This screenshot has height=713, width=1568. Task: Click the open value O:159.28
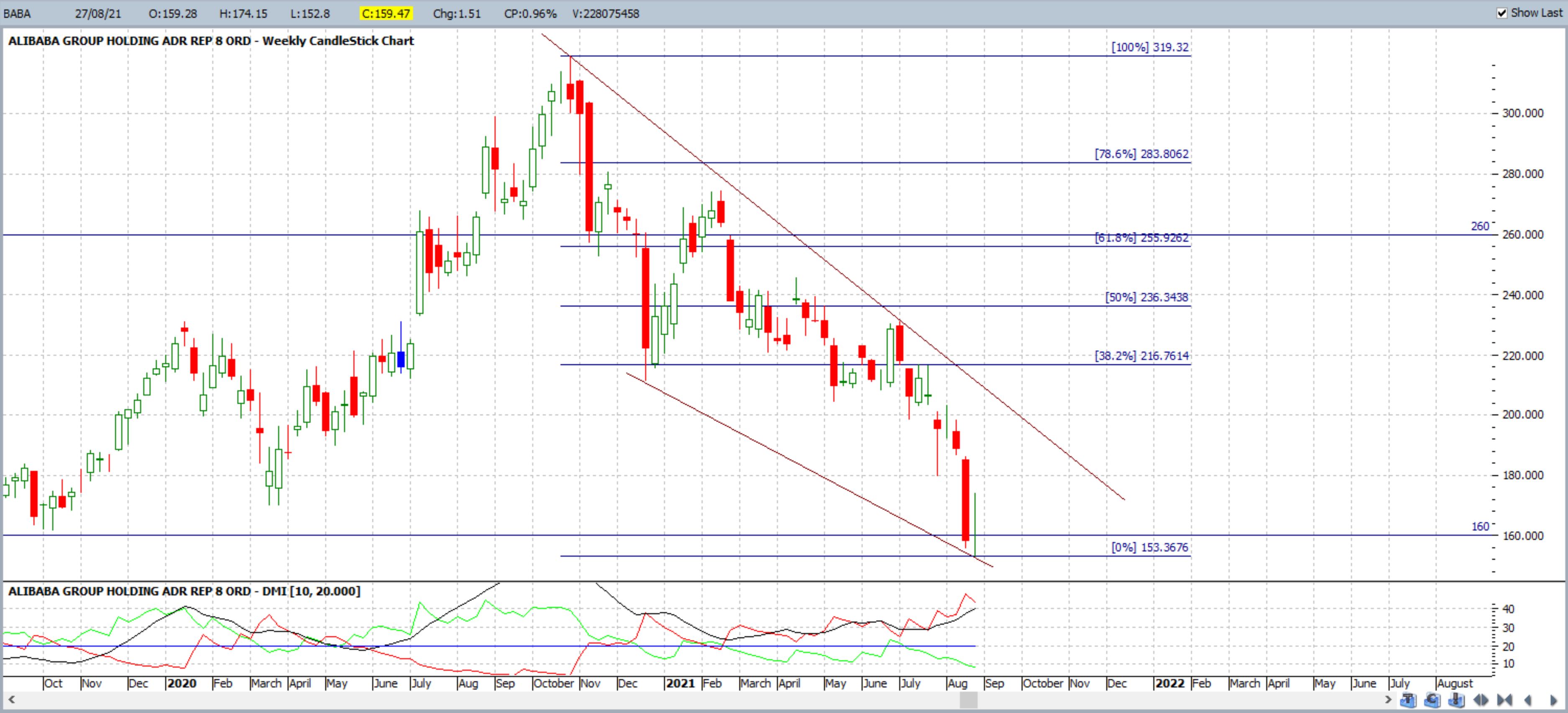[173, 13]
